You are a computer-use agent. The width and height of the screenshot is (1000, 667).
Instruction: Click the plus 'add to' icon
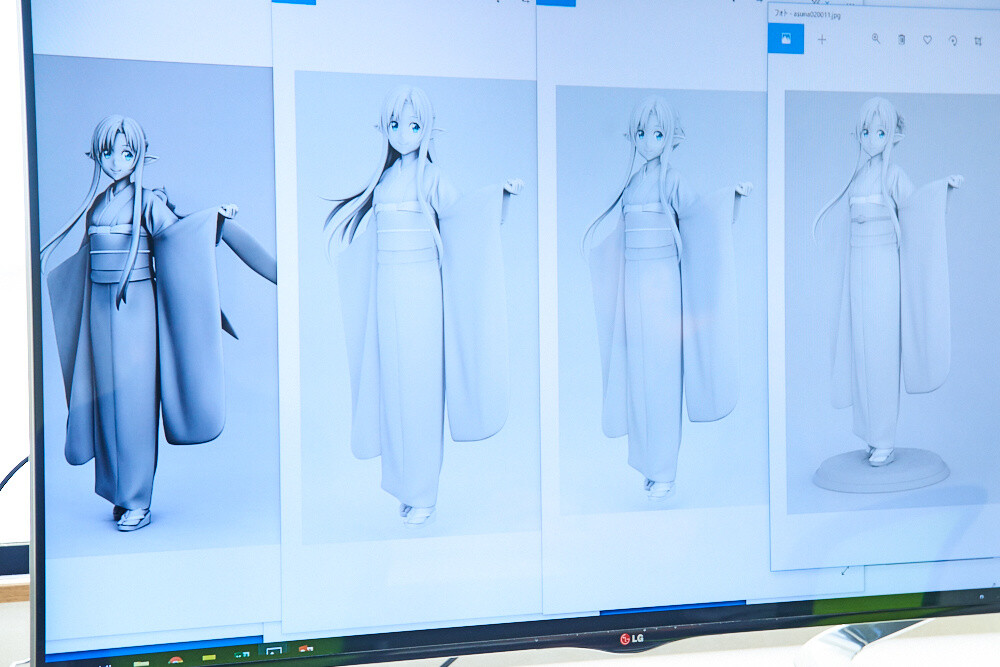[822, 40]
